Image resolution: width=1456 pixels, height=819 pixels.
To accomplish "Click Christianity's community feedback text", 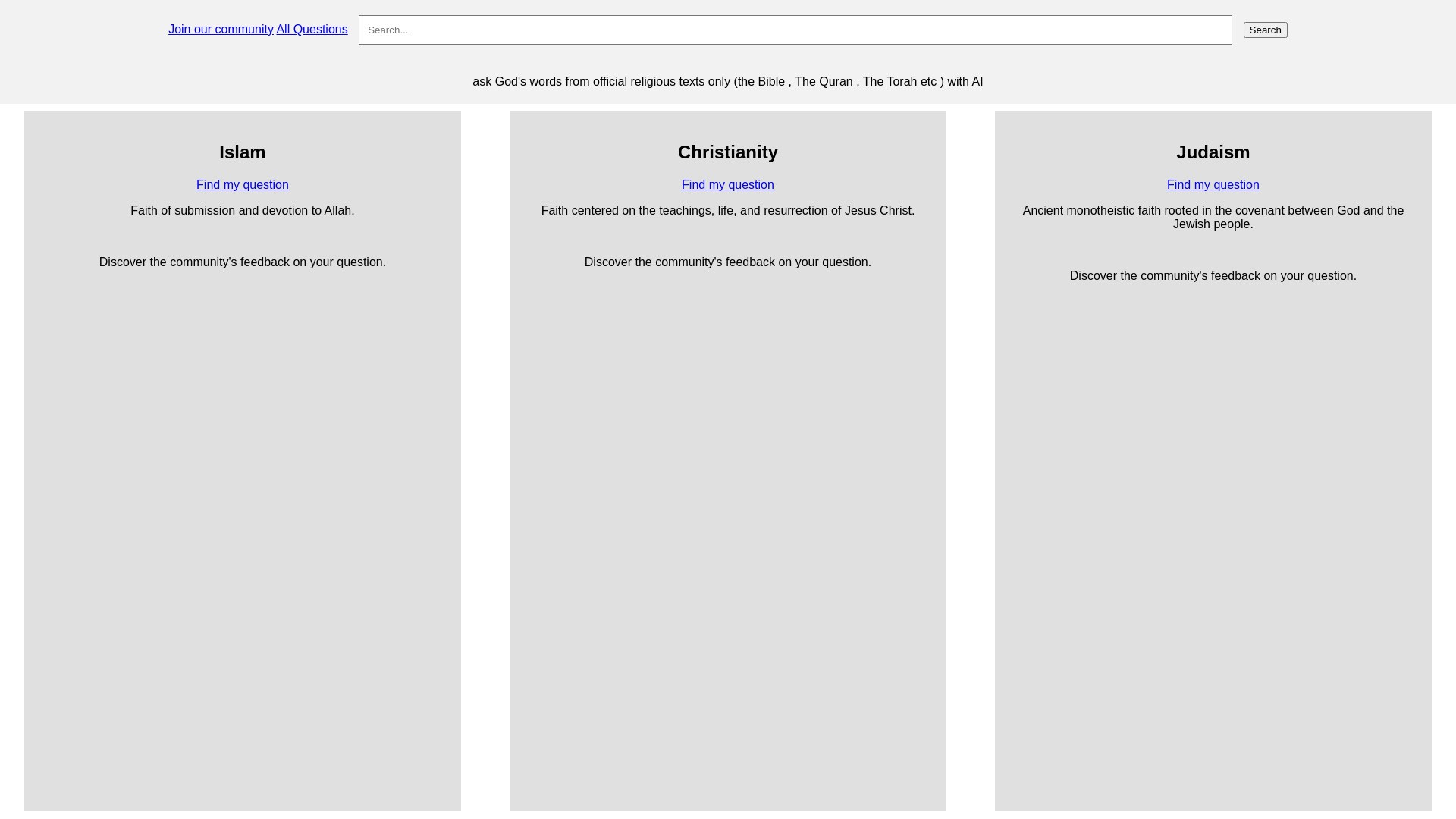I will coord(727,262).
